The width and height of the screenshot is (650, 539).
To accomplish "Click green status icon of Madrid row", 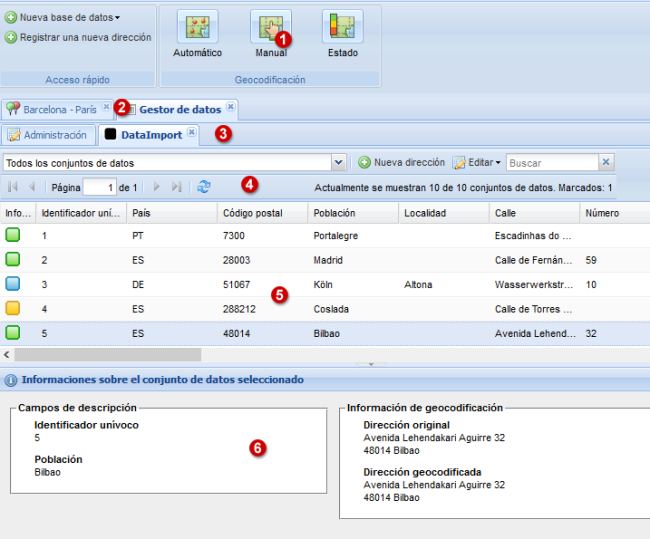I will coord(12,260).
